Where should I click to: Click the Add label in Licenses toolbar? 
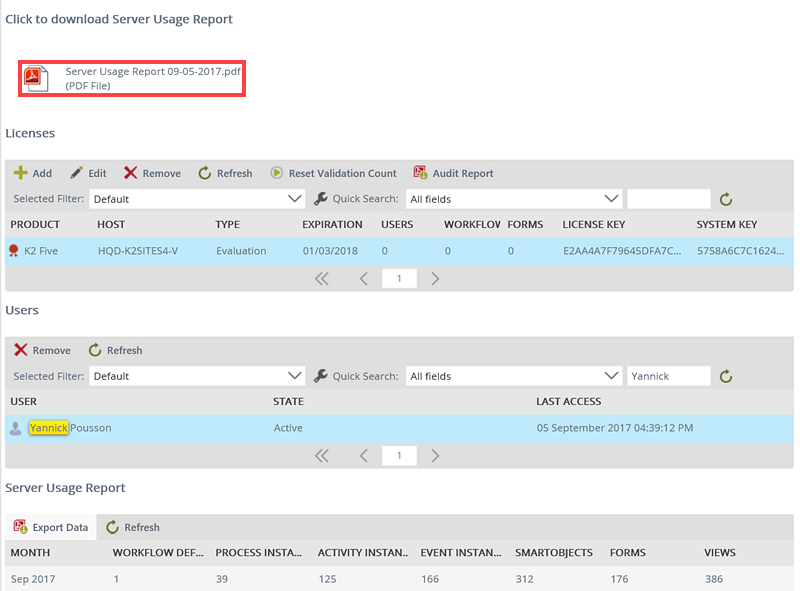pyautogui.click(x=42, y=174)
